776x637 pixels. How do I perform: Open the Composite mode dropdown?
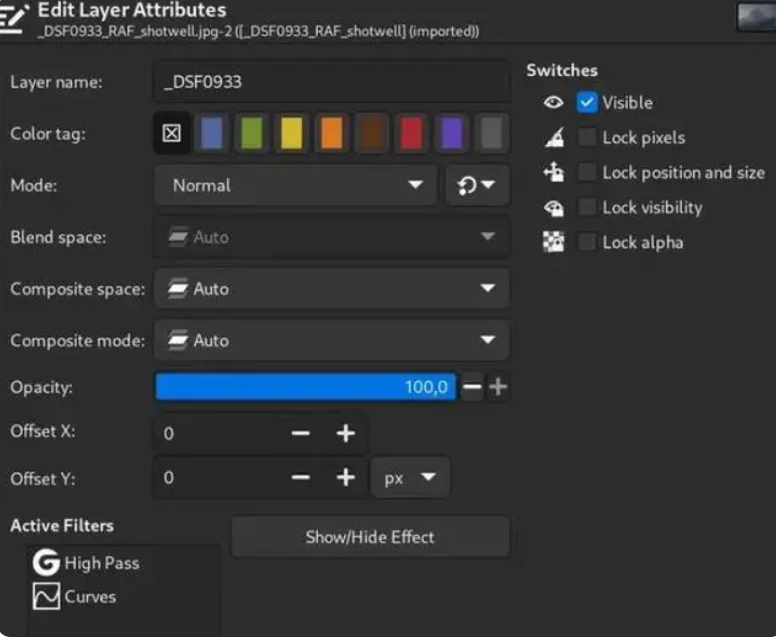pyautogui.click(x=332, y=340)
